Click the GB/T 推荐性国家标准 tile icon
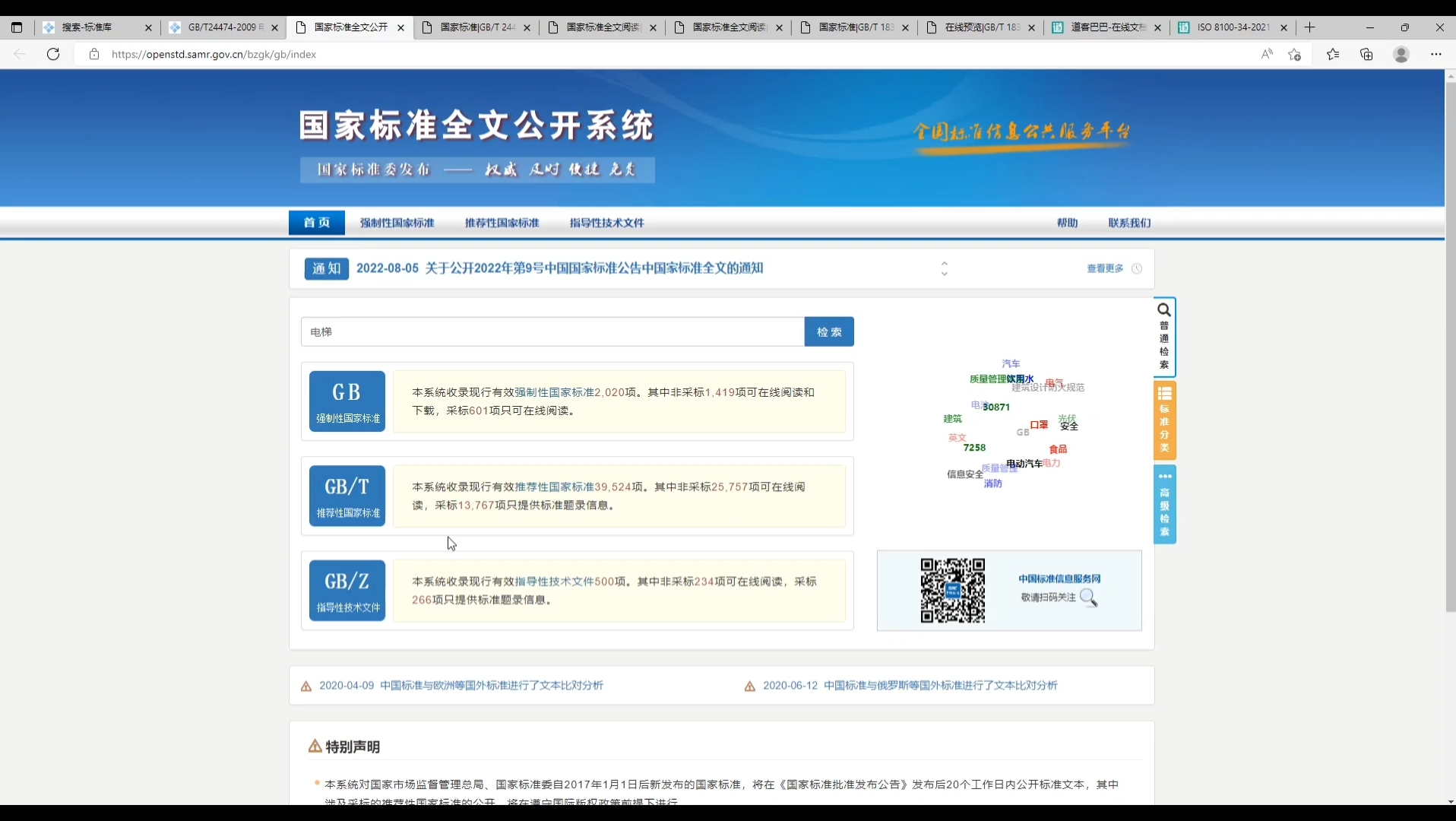Image resolution: width=1456 pixels, height=821 pixels. click(347, 496)
